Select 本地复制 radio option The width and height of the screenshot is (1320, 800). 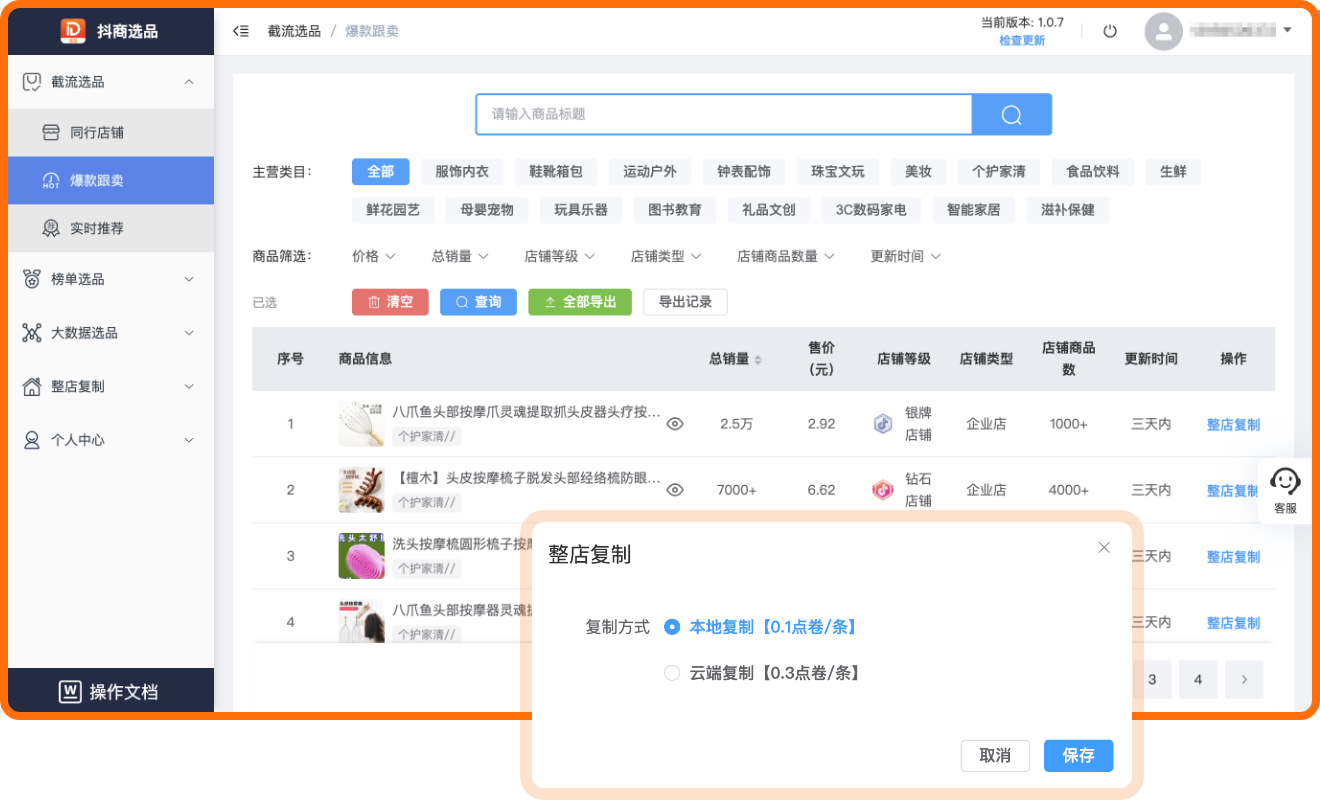[672, 627]
